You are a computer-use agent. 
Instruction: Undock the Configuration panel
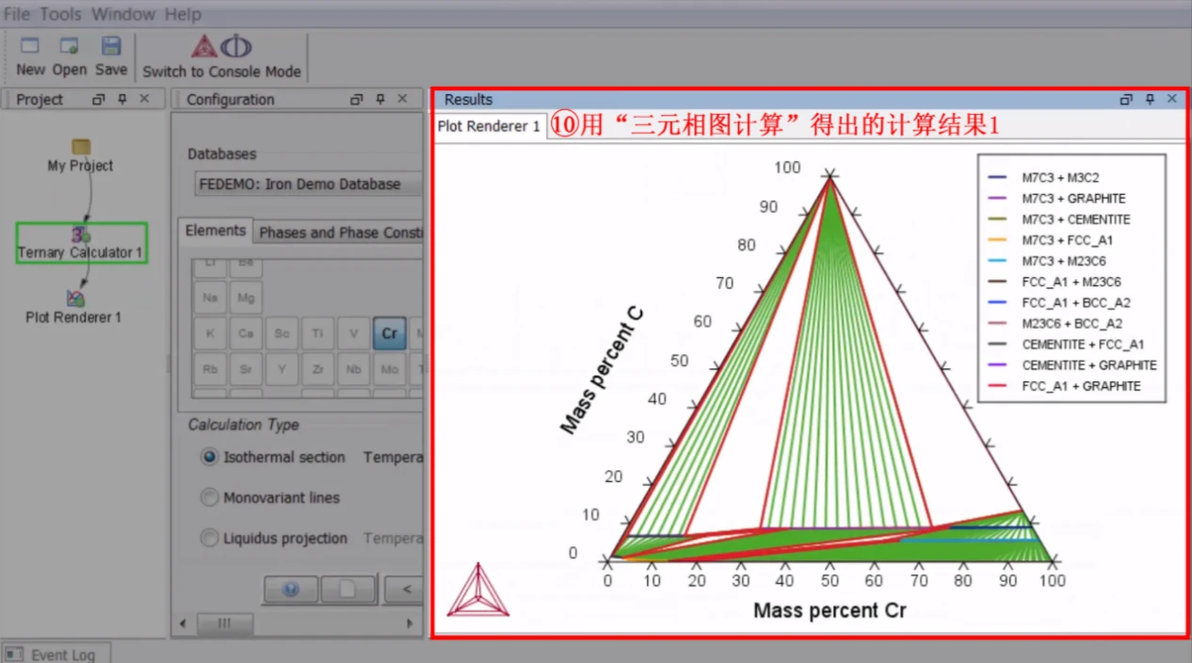pyautogui.click(x=356, y=99)
